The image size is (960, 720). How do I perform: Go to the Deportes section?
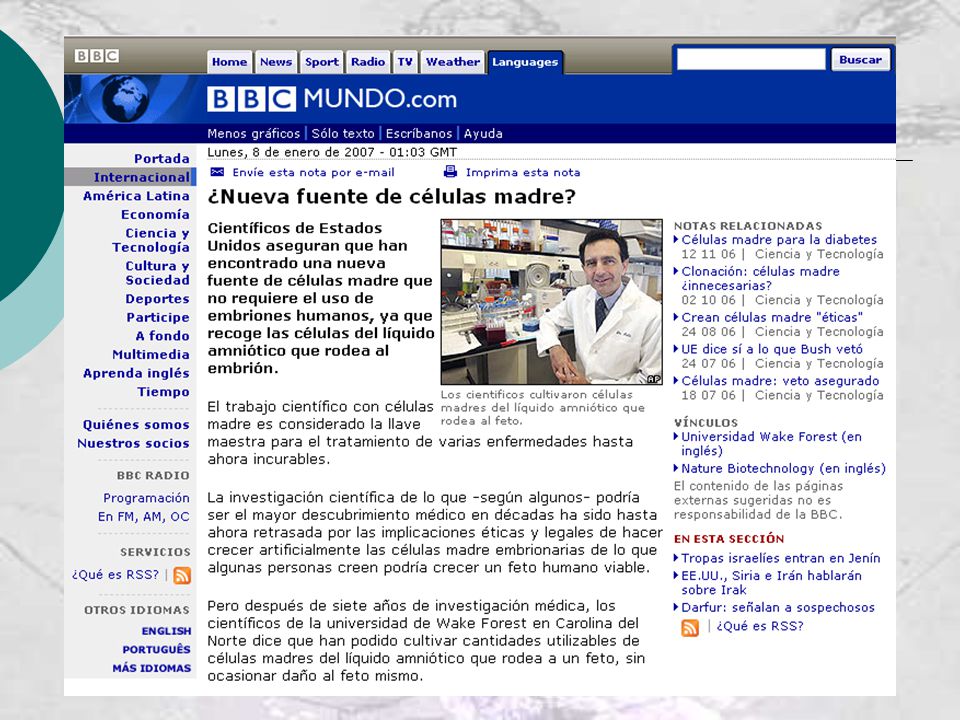[157, 299]
